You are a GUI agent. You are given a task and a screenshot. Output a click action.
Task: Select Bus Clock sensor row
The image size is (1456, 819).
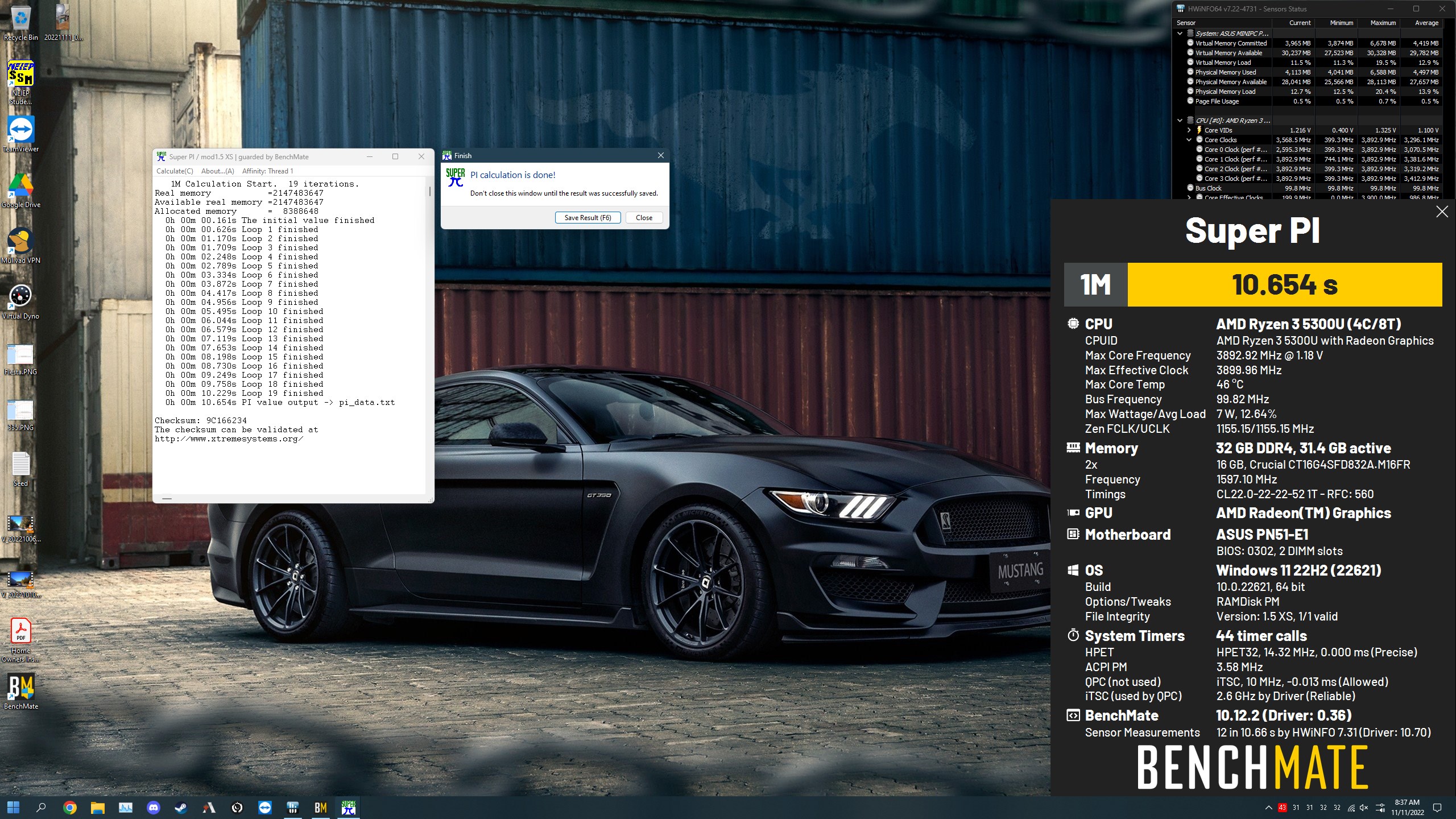pyautogui.click(x=1308, y=188)
